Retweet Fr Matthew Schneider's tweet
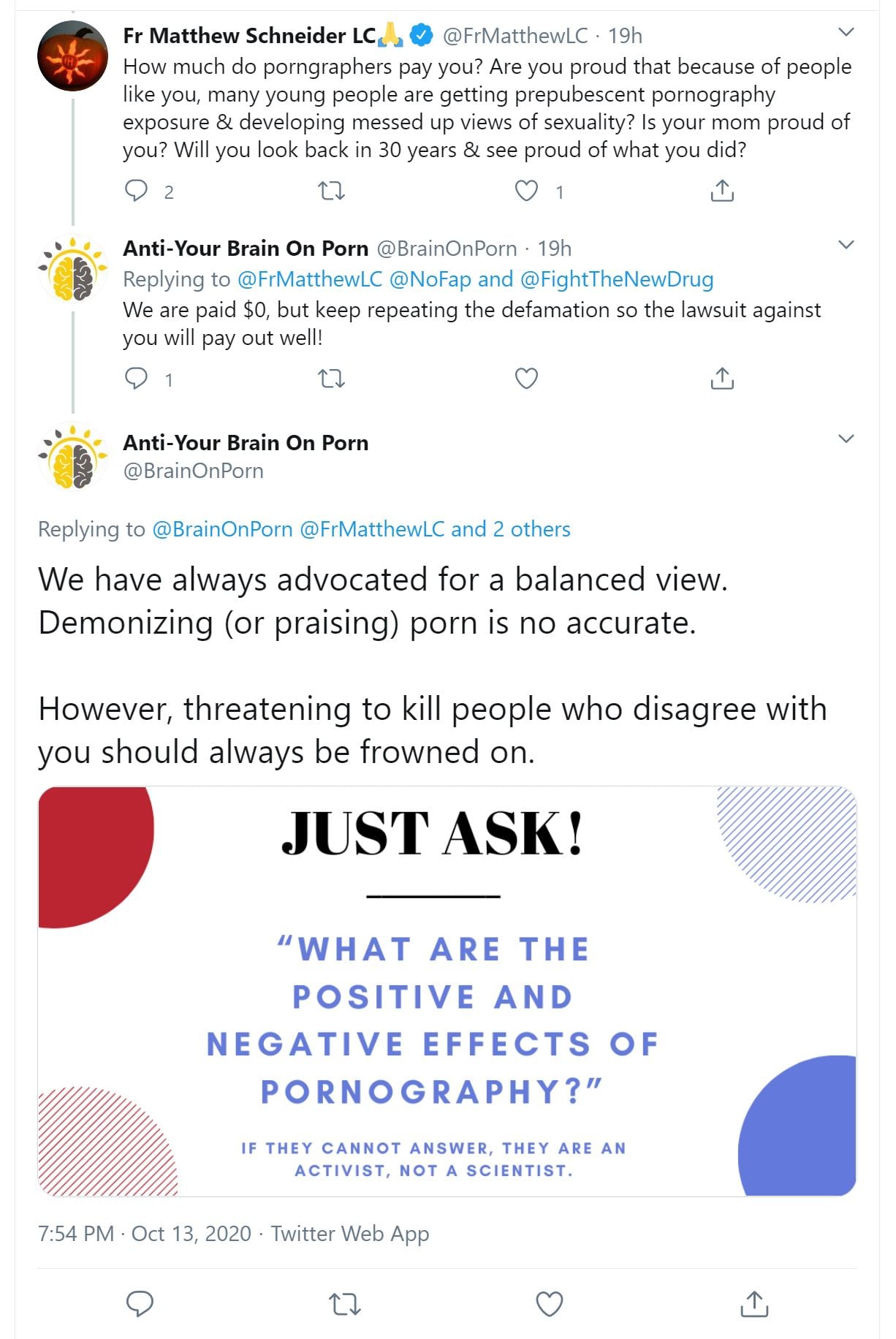The width and height of the screenshot is (896, 1339). point(332,191)
